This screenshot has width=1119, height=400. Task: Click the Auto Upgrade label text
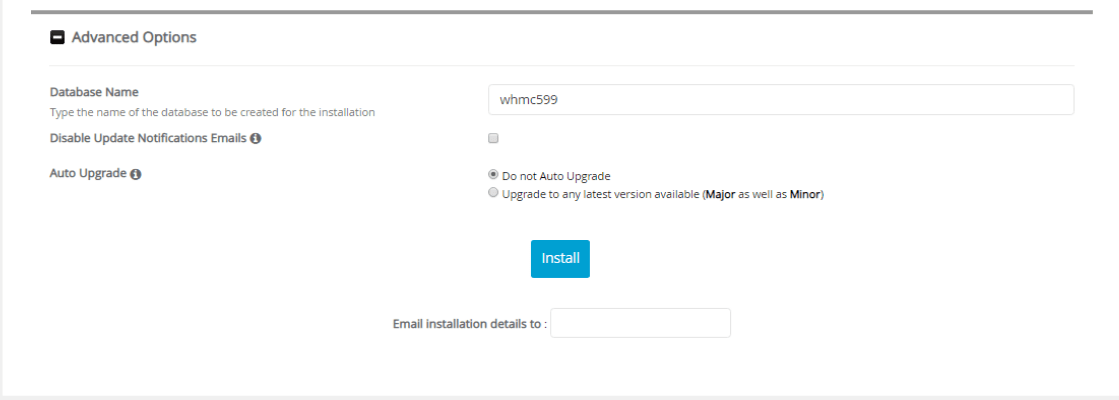[x=88, y=173]
